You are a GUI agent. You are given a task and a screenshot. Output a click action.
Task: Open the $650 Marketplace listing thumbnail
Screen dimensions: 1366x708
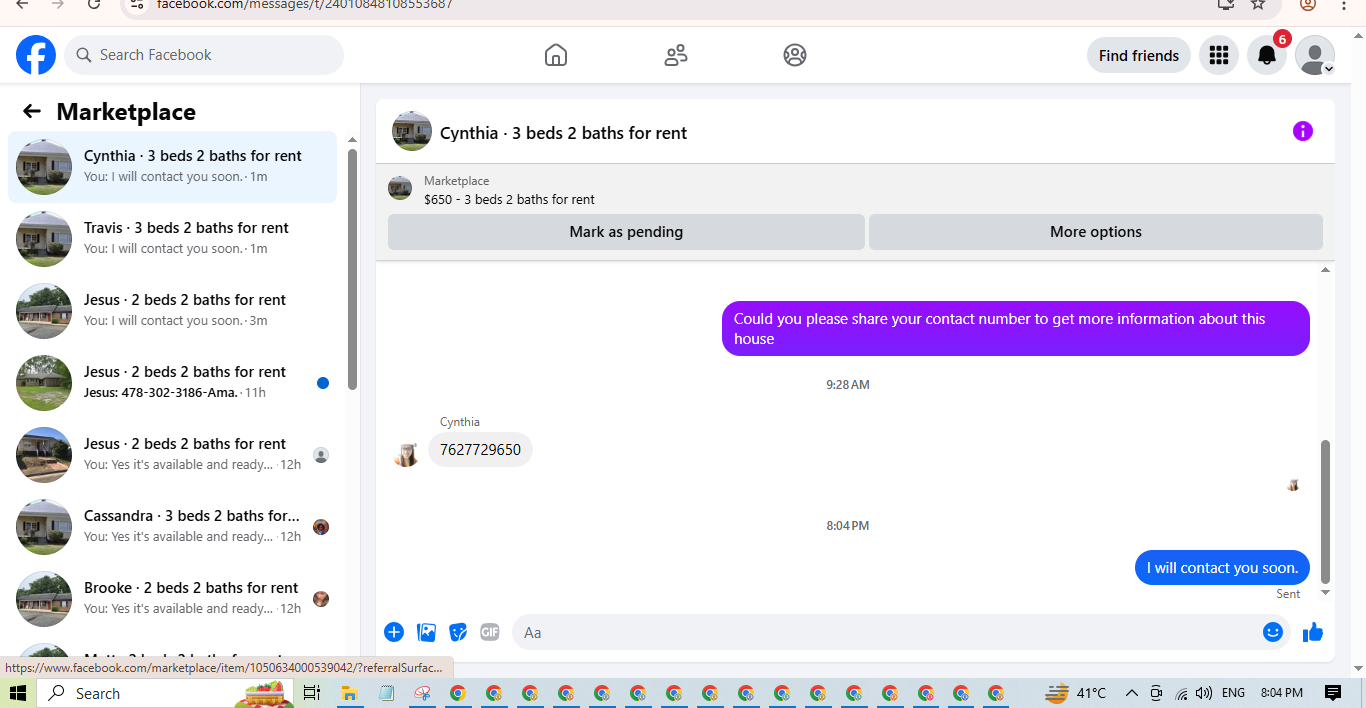click(x=400, y=188)
